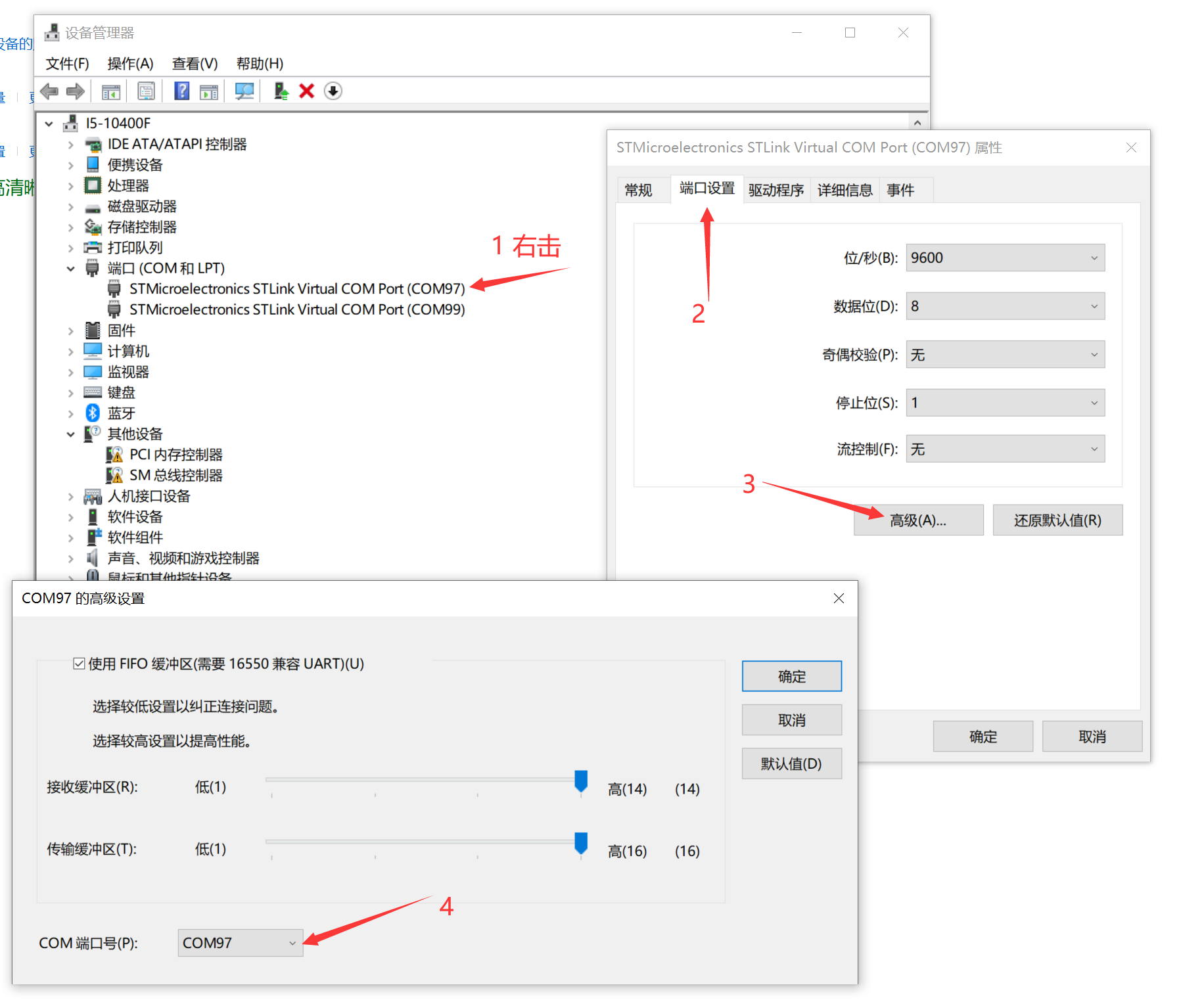Click the show/hide console tree icon

(x=111, y=91)
